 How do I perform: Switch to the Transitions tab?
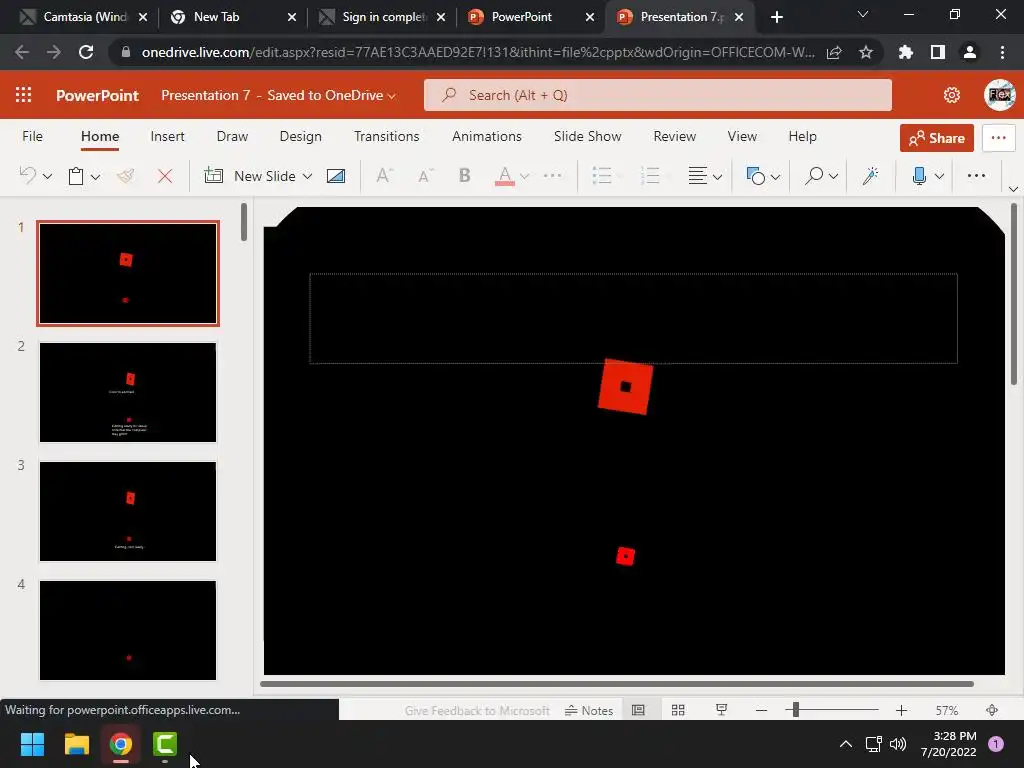[387, 136]
